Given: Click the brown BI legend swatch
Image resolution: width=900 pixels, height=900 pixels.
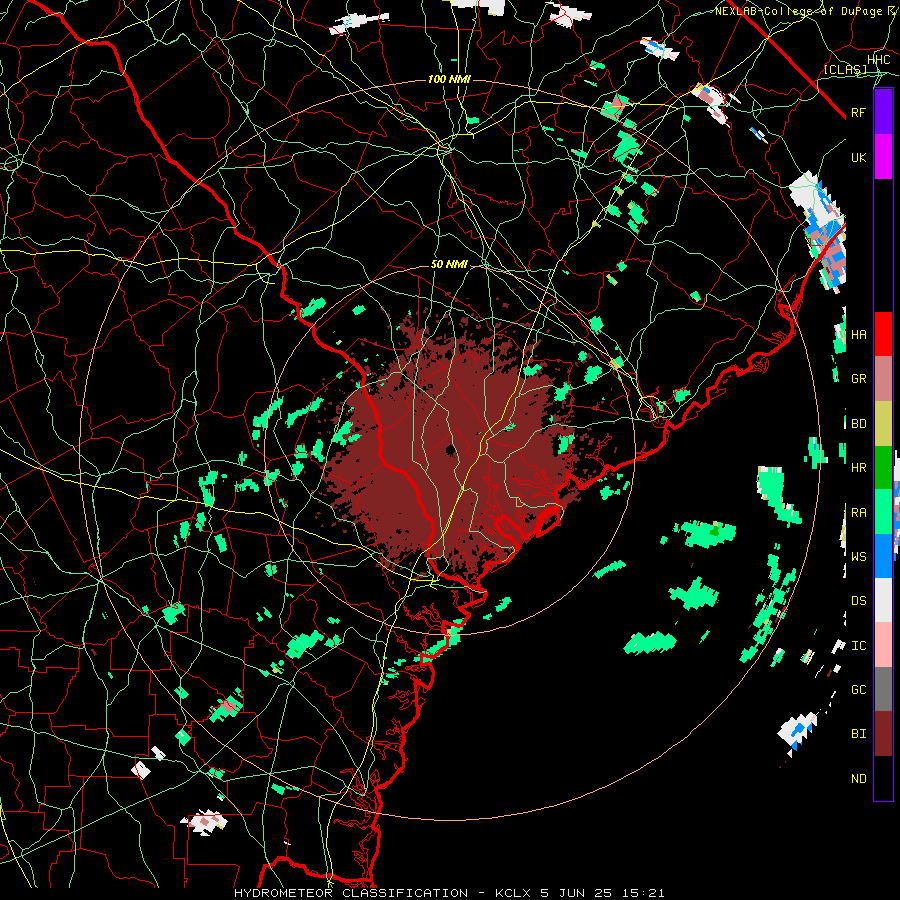Looking at the screenshot, I should click(883, 734).
